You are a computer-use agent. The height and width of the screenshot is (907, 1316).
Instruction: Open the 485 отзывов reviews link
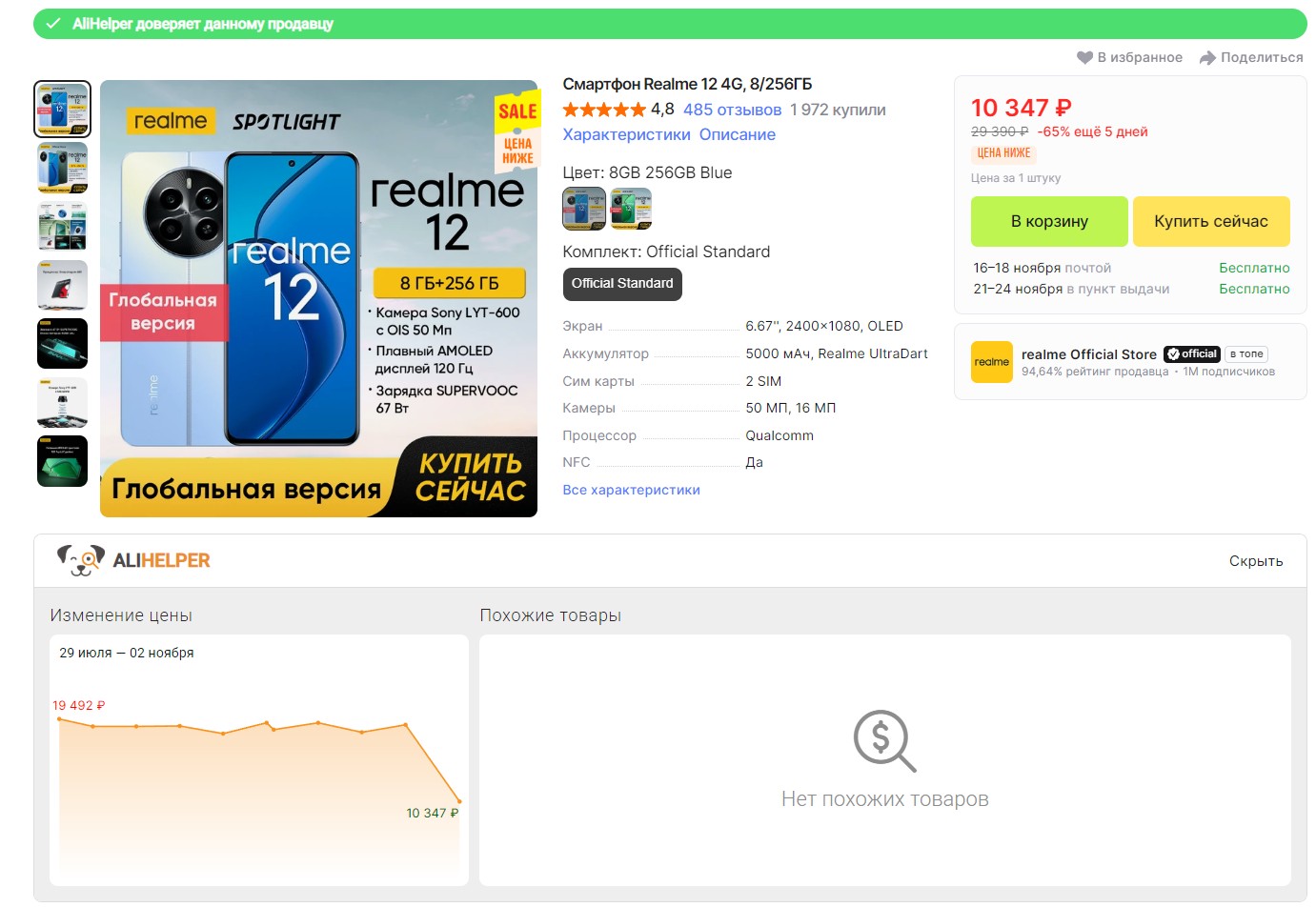tap(732, 111)
